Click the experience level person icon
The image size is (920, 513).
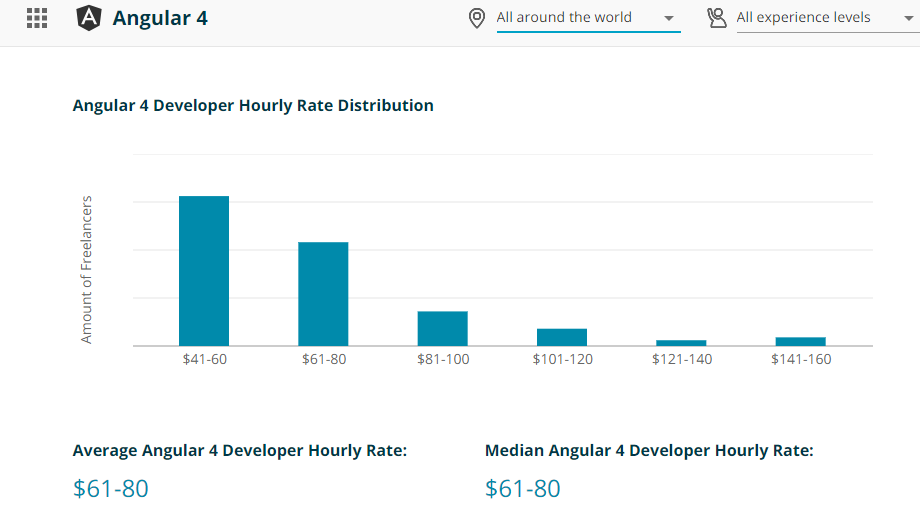point(716,18)
